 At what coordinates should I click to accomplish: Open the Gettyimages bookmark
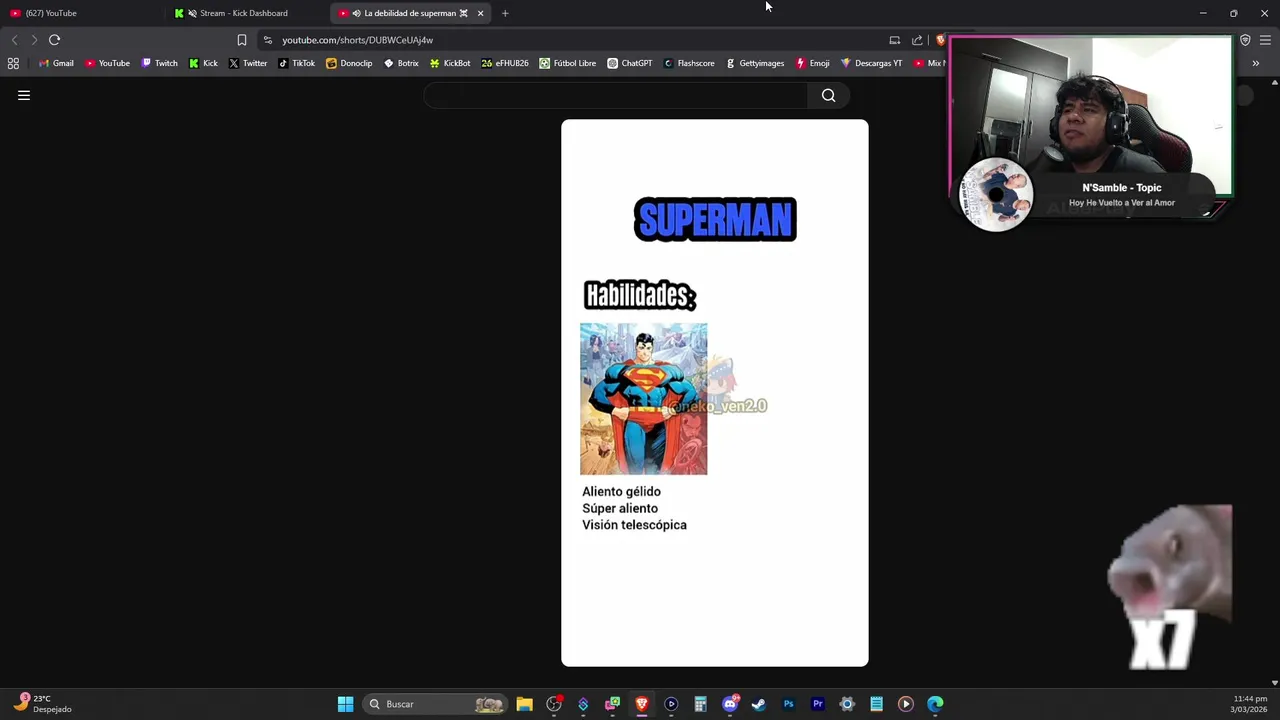pos(755,63)
